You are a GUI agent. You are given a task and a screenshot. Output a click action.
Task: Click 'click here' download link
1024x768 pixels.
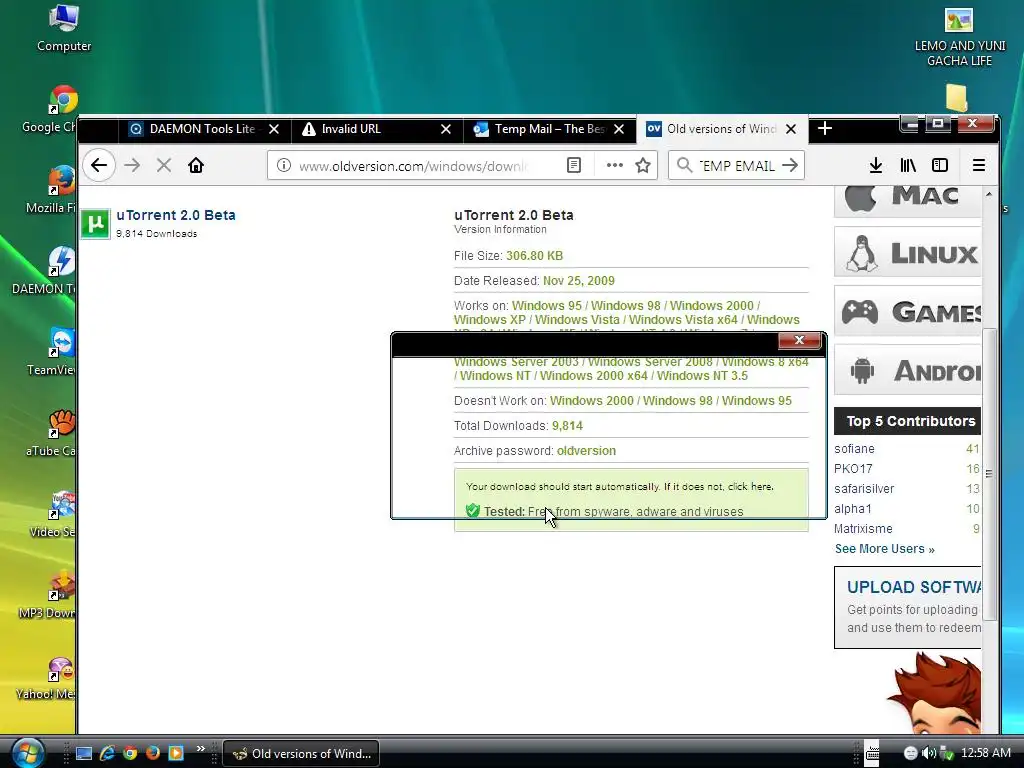pos(750,487)
